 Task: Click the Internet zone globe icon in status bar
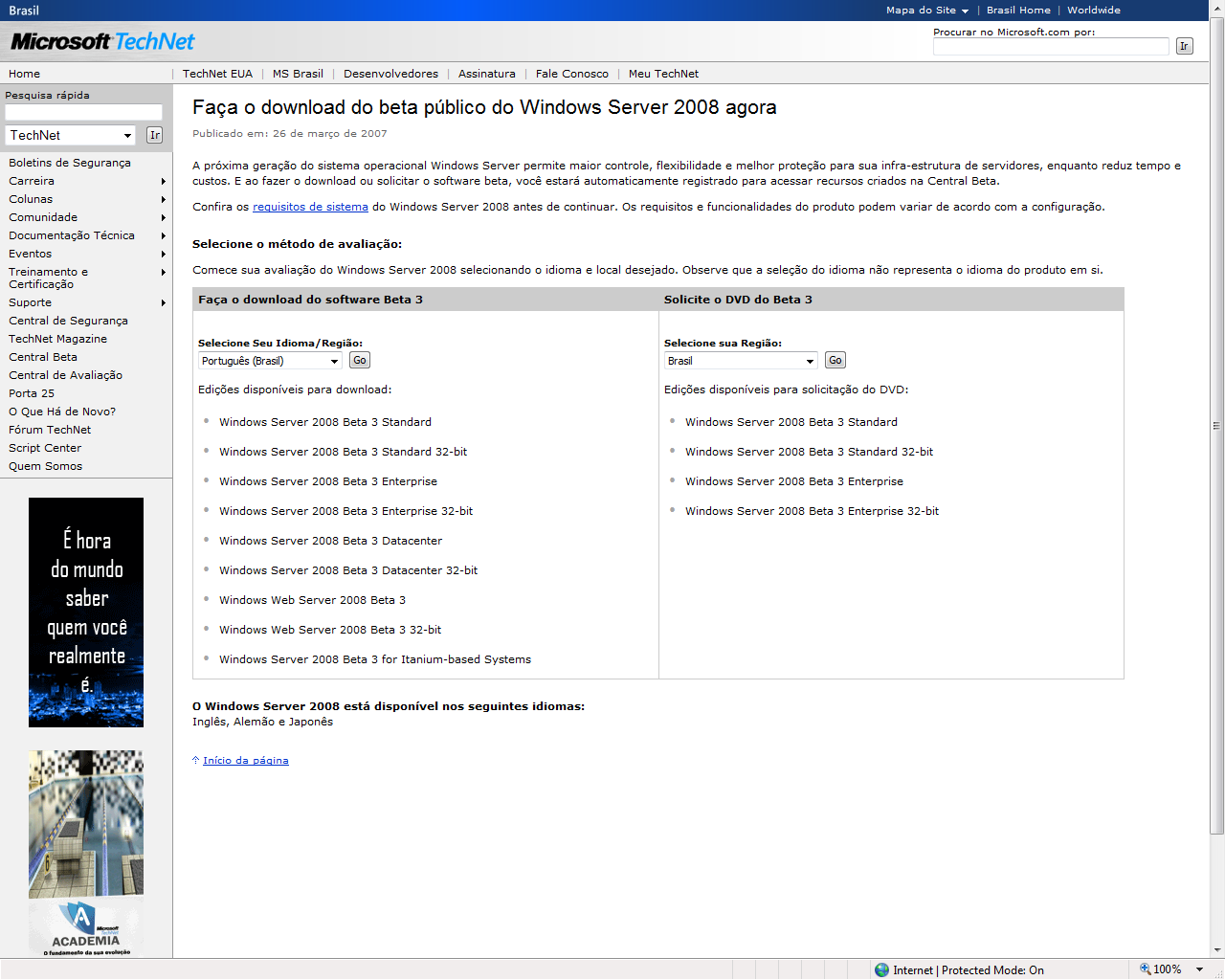tap(881, 969)
